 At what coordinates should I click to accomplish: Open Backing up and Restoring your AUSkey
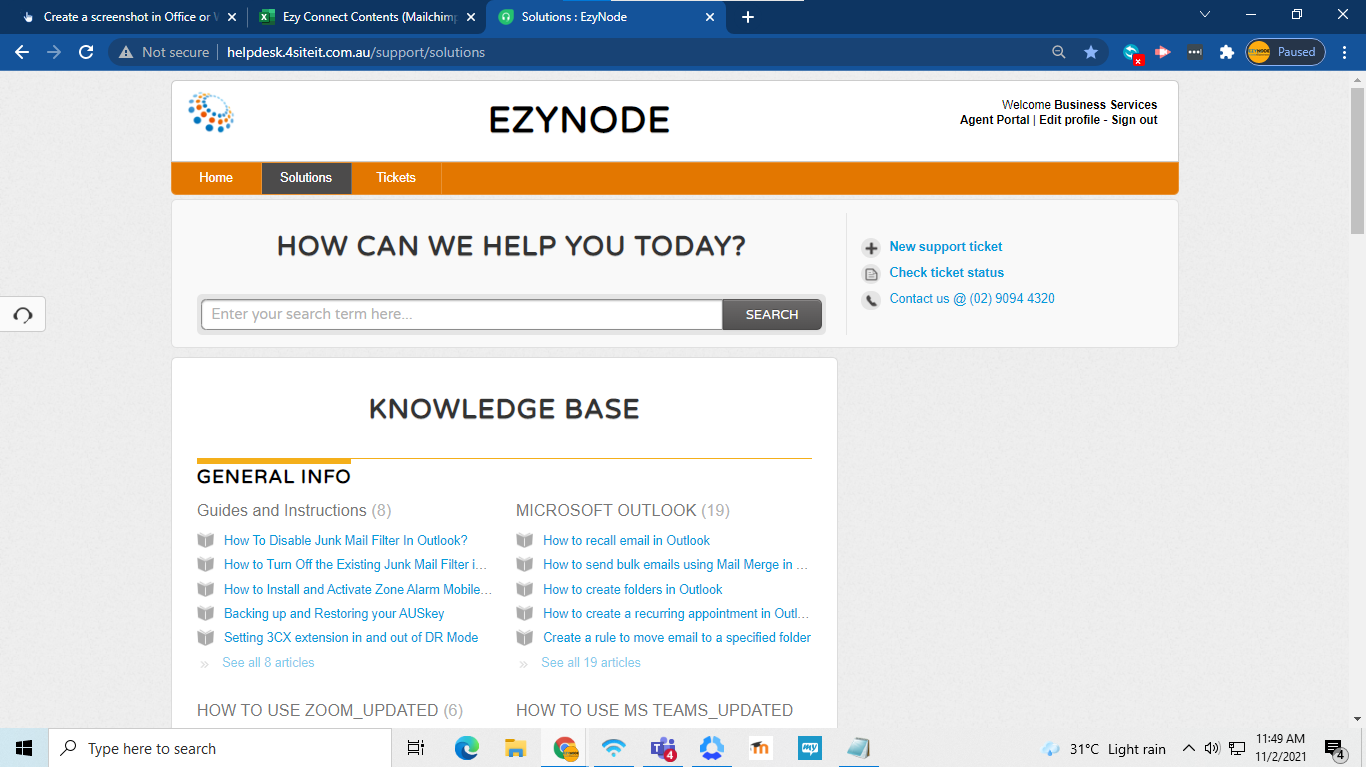tap(334, 613)
